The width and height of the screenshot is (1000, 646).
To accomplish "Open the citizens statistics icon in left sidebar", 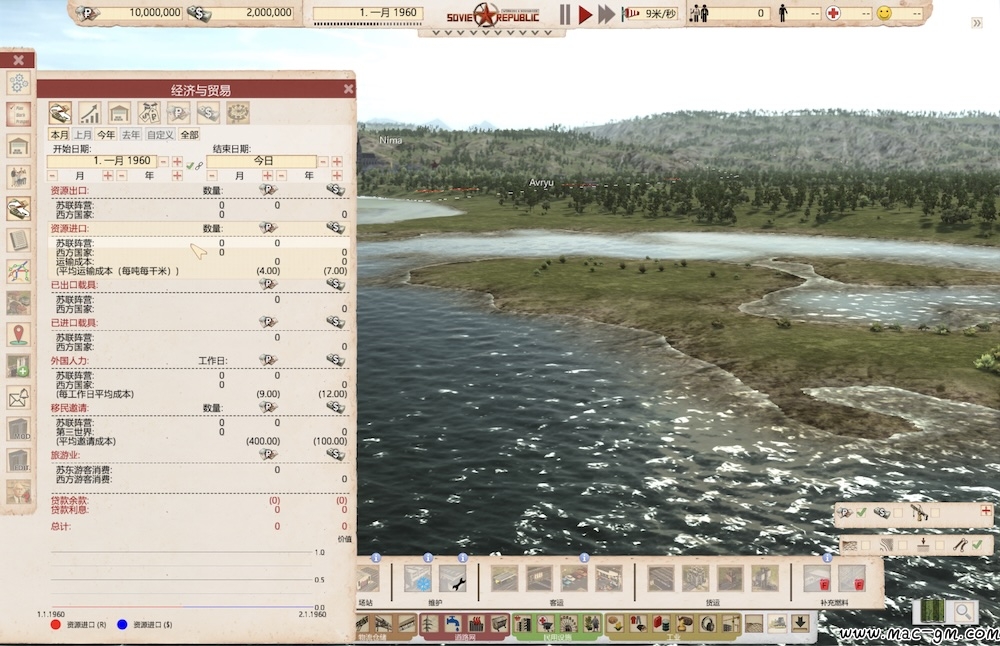I will pos(18,177).
